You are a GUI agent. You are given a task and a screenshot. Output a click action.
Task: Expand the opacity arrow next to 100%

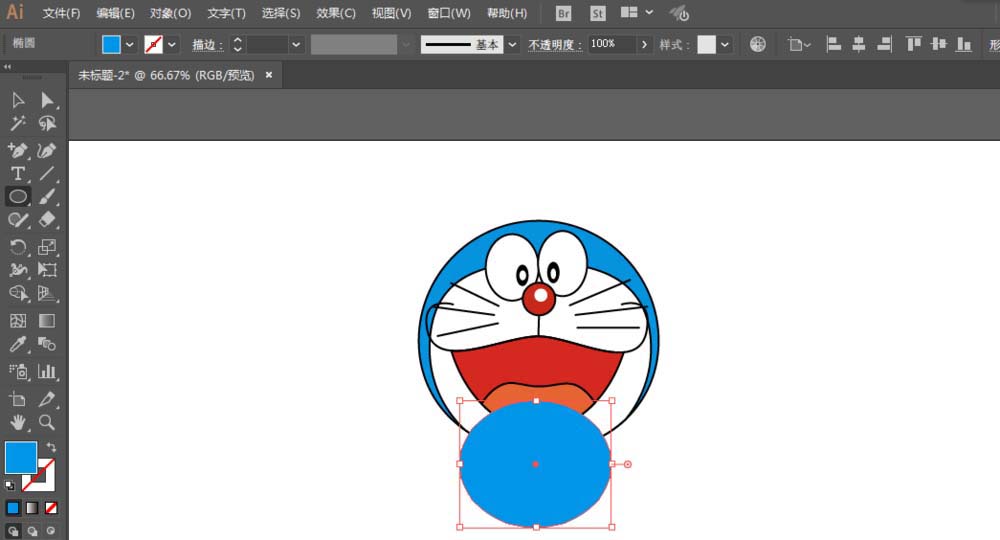coord(644,45)
